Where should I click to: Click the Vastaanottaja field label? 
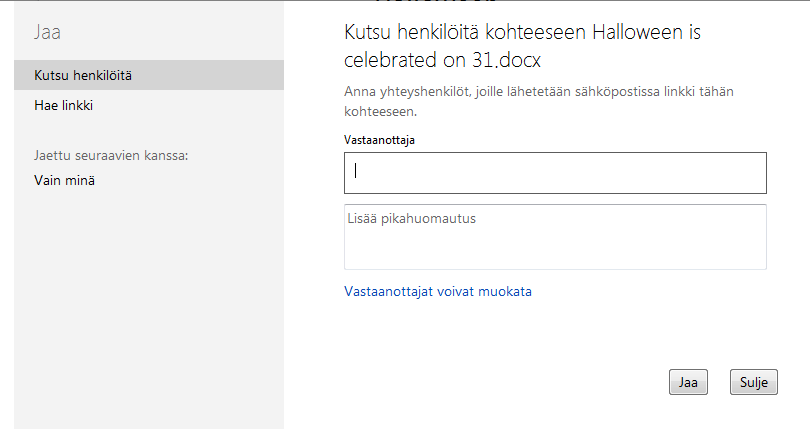379,140
